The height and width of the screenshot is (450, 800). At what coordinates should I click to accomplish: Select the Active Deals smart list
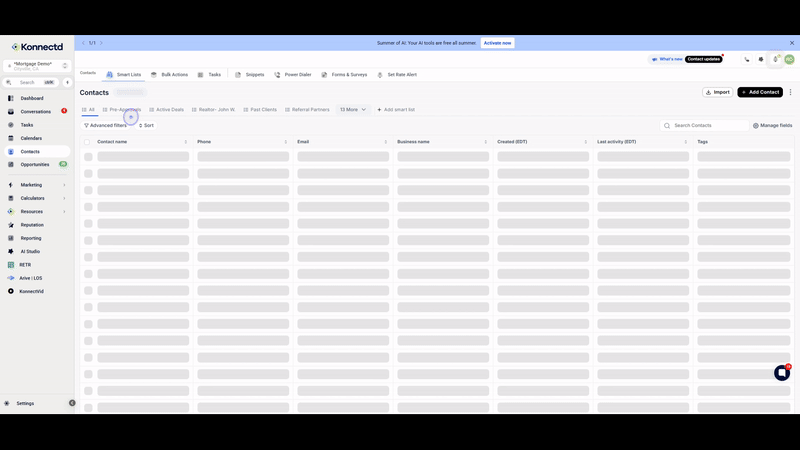(166, 110)
